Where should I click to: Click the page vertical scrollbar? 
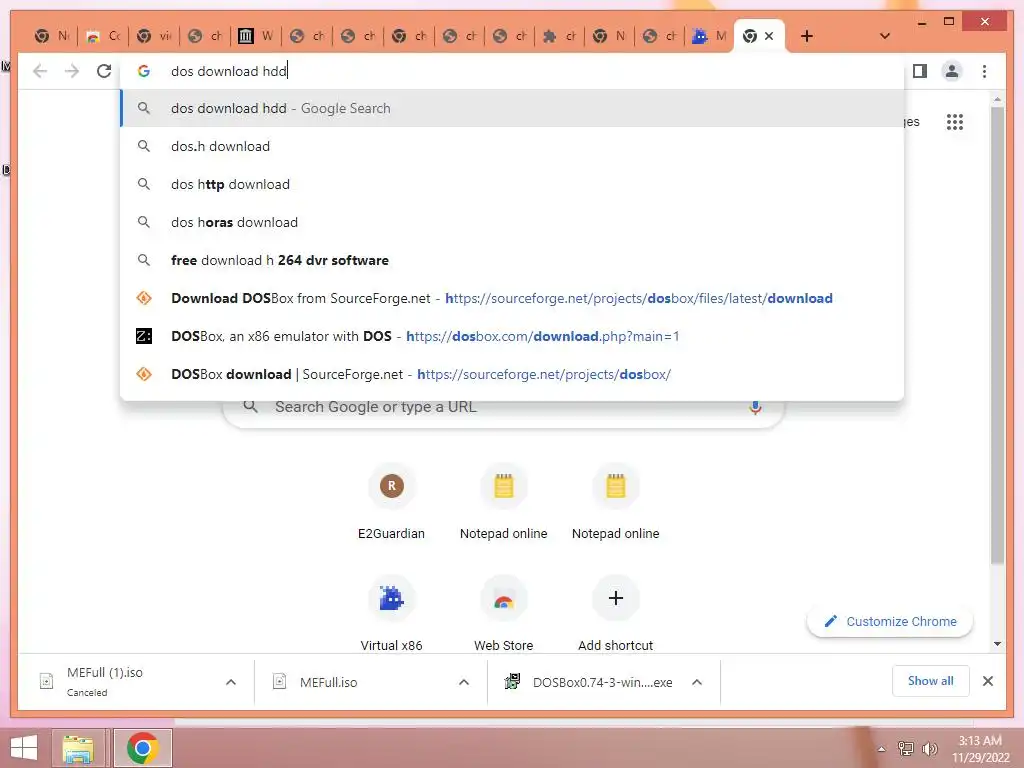point(997,334)
